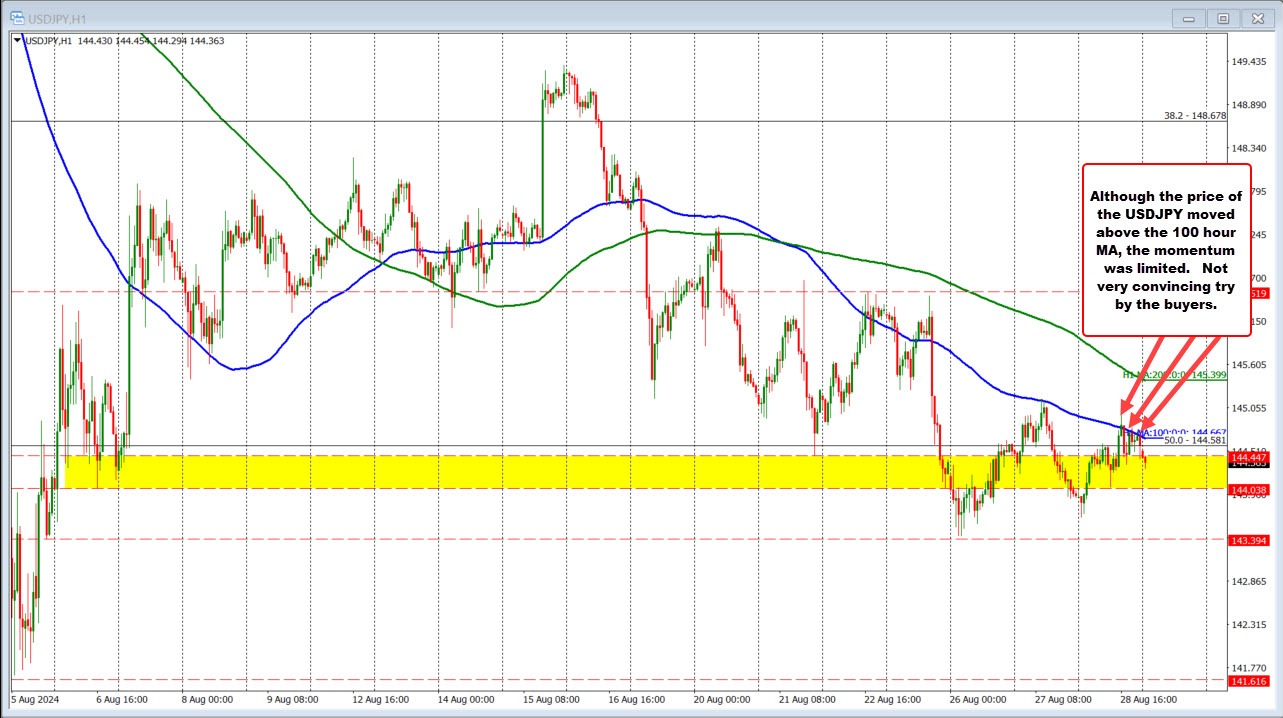The width and height of the screenshot is (1283, 718).
Task: Open the OHLC dropdown arrow beside USDJPY,H1
Action: [x=15, y=41]
